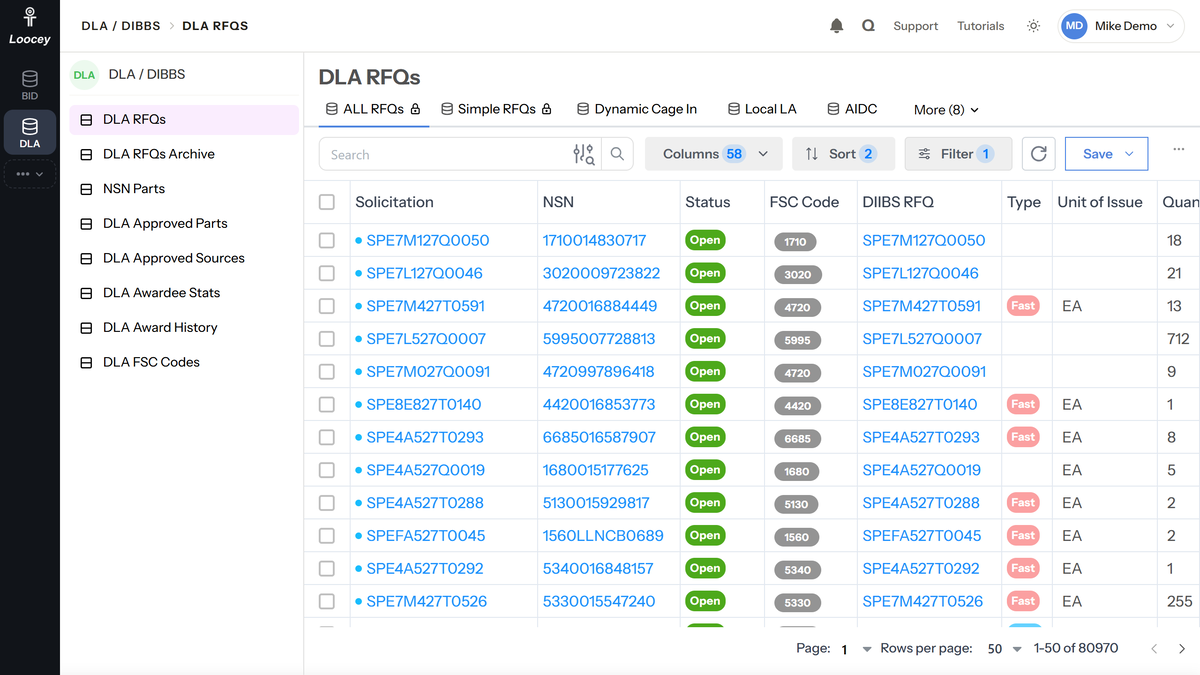Open the Save dropdown button

click(1106, 154)
